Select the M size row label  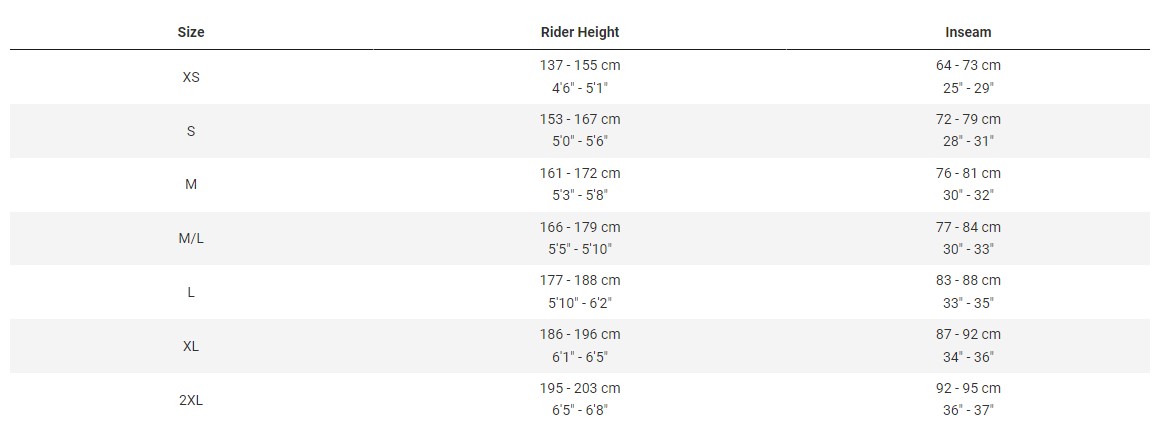[x=191, y=185]
